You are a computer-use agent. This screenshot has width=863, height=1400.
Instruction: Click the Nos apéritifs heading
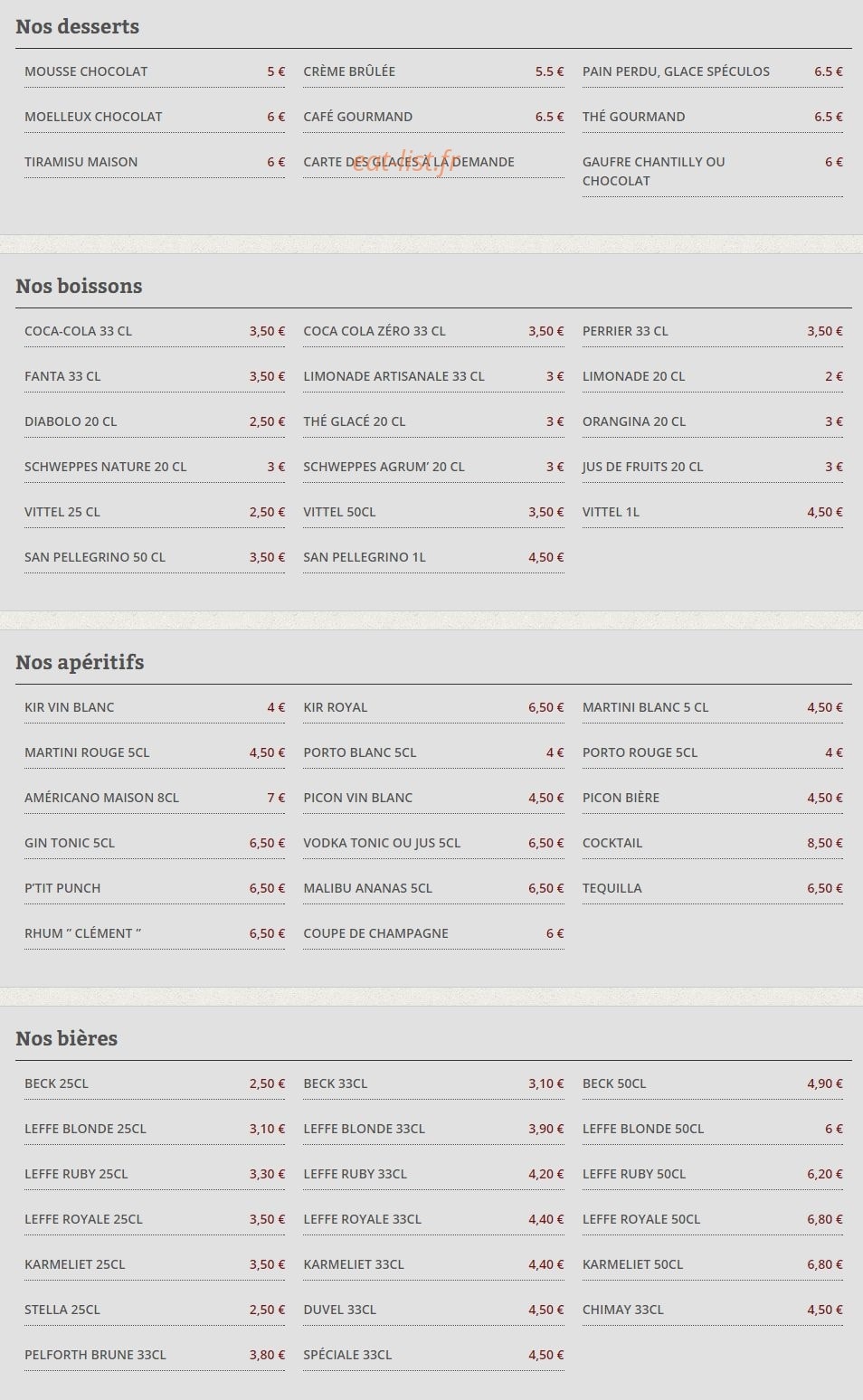pyautogui.click(x=81, y=663)
